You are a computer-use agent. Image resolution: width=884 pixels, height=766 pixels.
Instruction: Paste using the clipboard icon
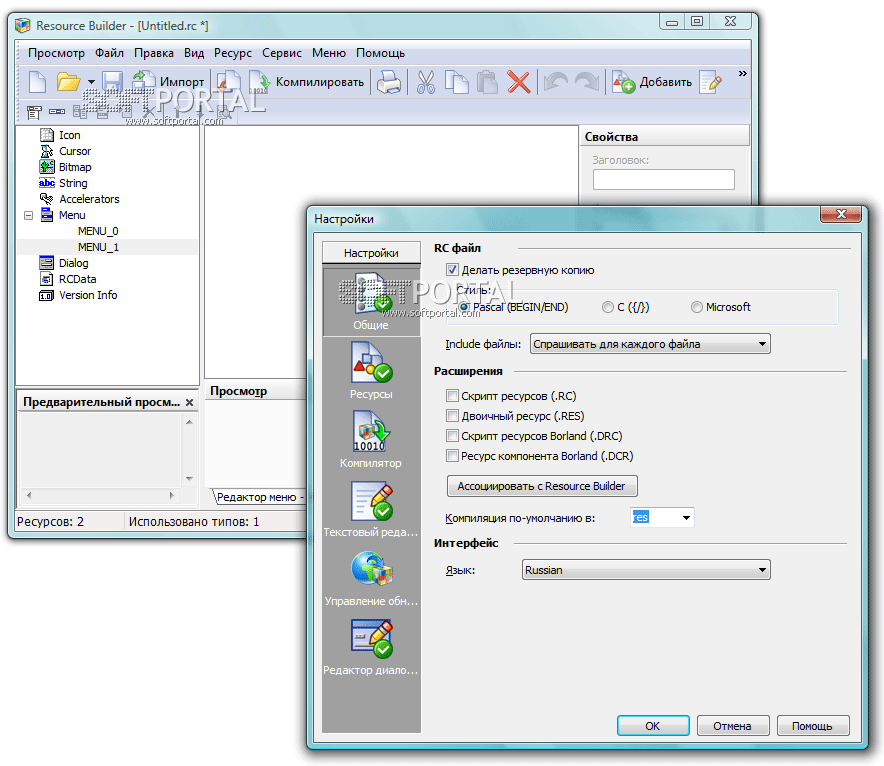point(487,82)
